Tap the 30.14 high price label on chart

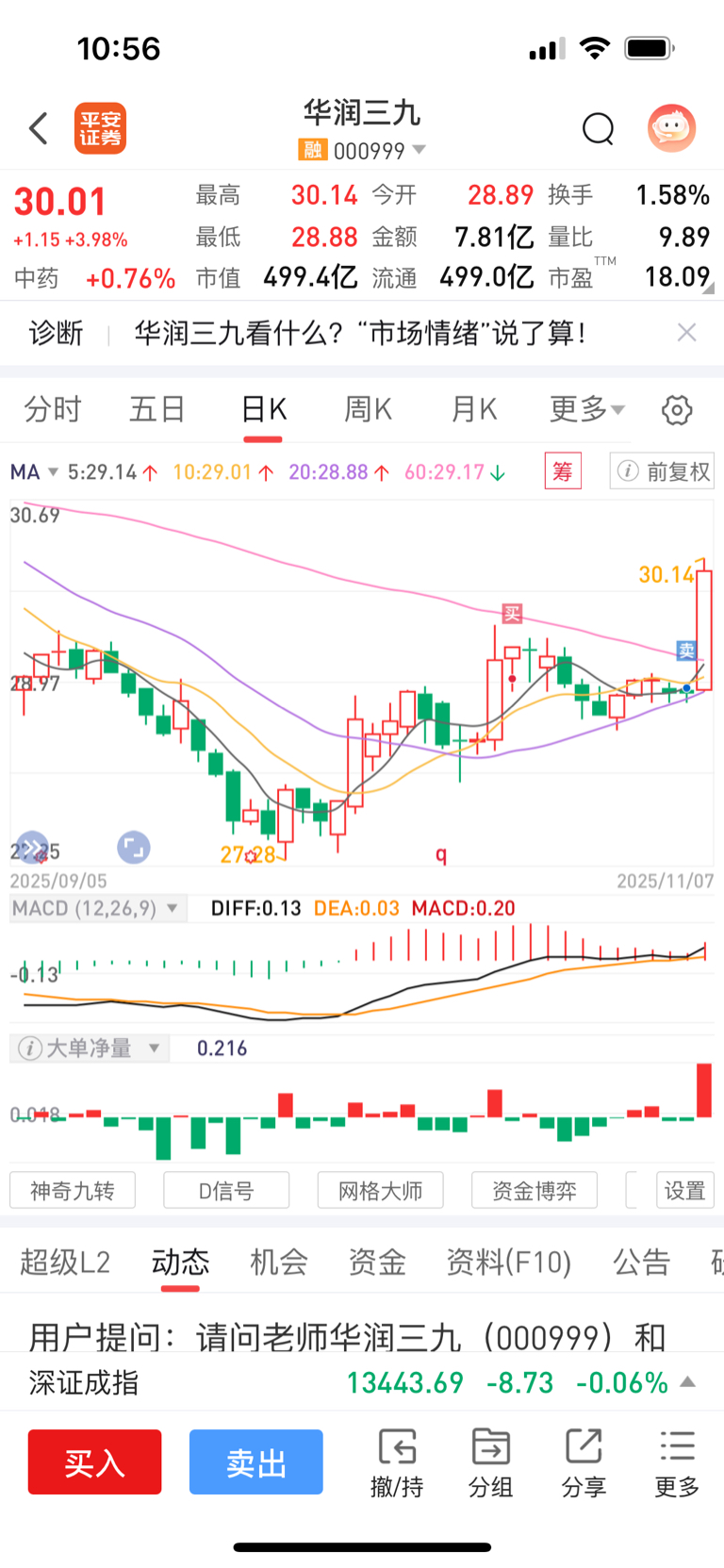click(x=666, y=574)
